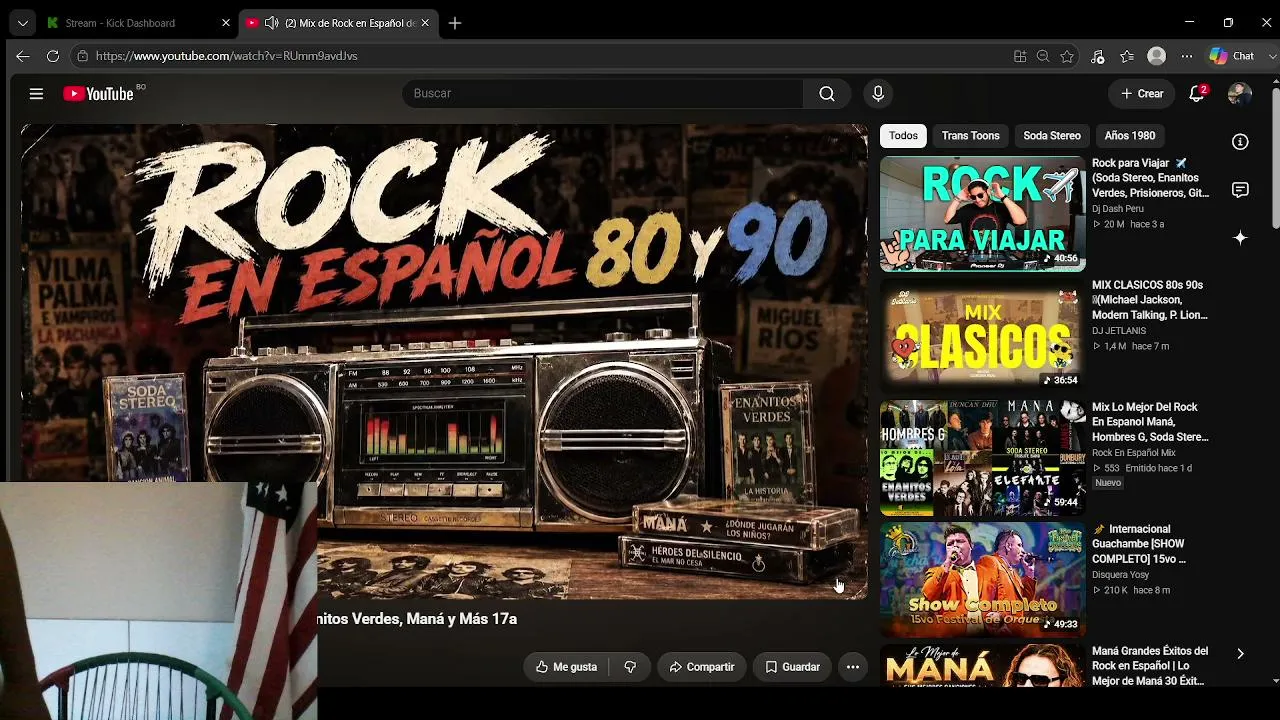Open the Show Completo festival thumbnail
1280x720 pixels.
982,580
